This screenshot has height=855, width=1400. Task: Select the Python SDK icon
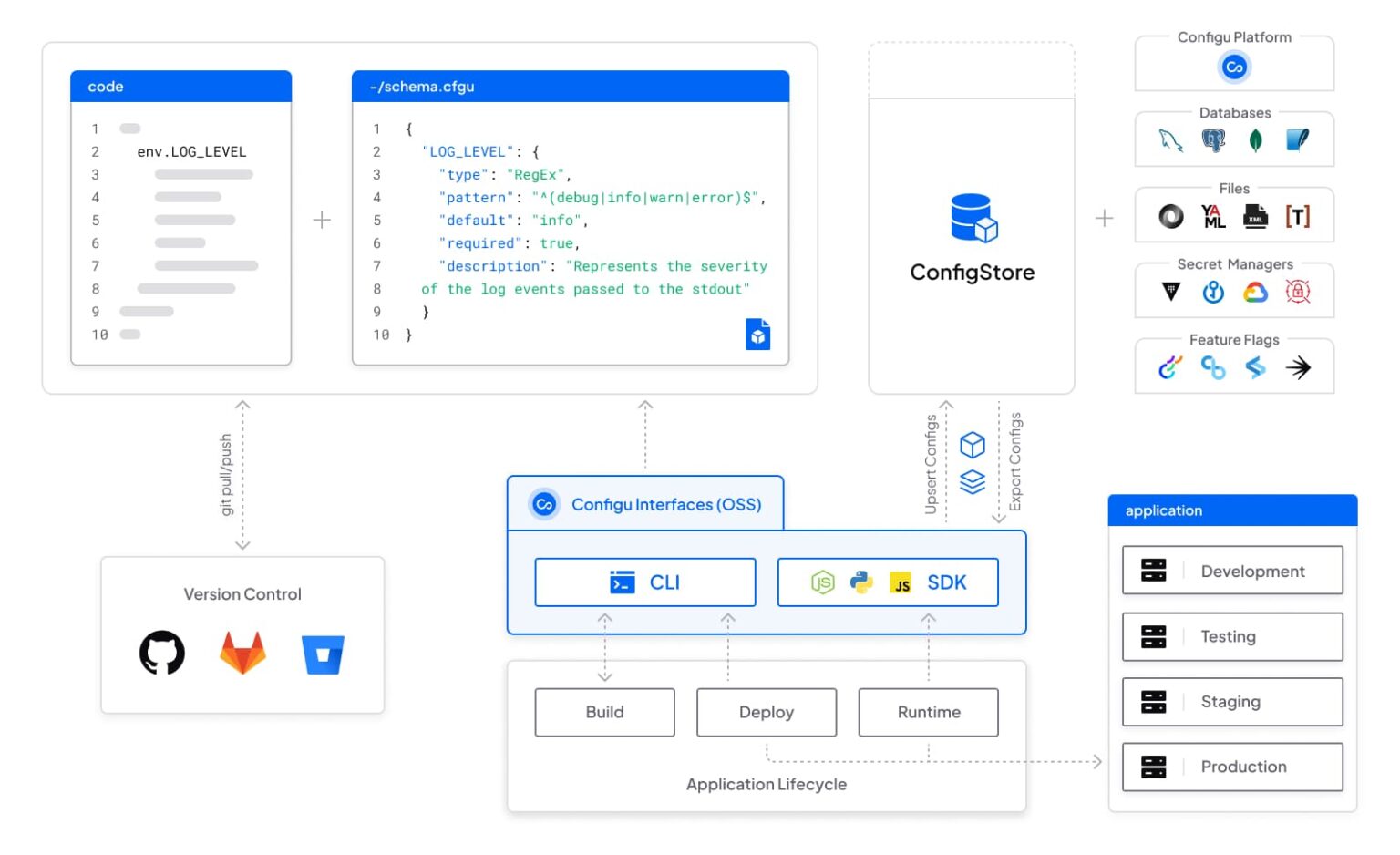point(860,582)
